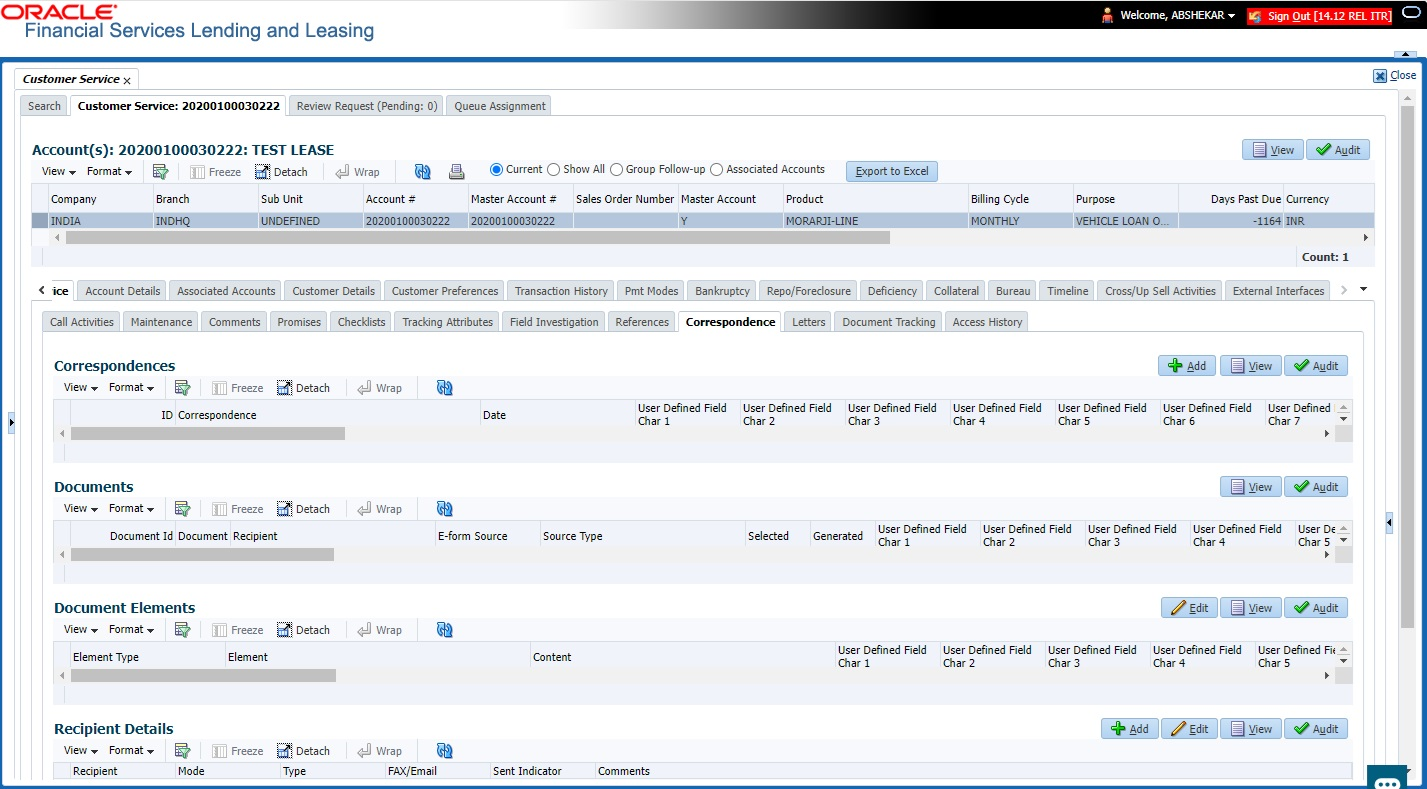The width and height of the screenshot is (1427, 789).
Task: Click Detach in the Documents toolbar
Action: point(303,509)
